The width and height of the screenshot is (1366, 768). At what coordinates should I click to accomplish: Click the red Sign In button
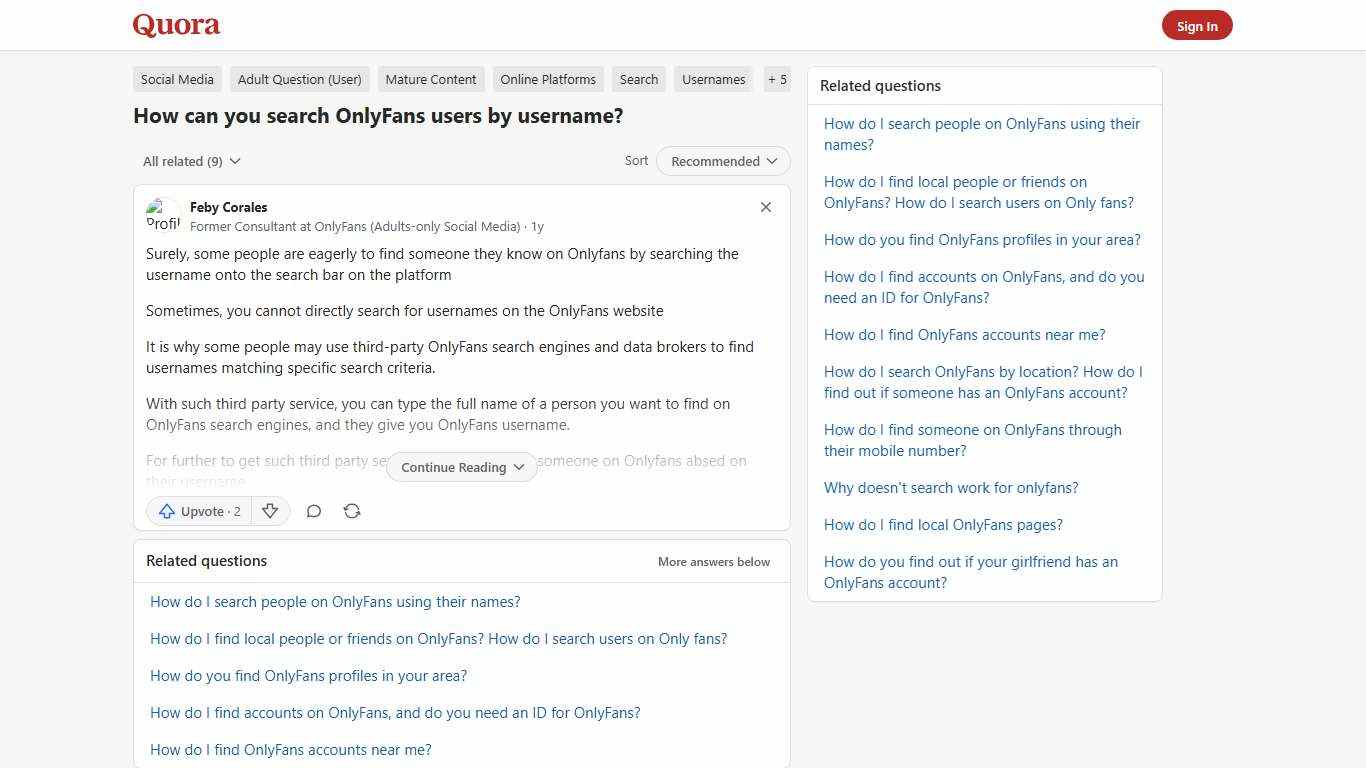point(1196,25)
